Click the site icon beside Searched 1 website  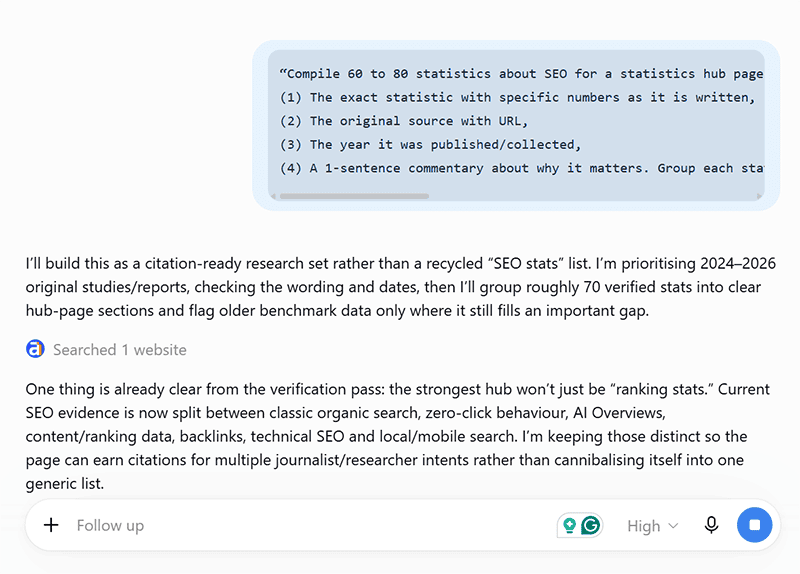[x=35, y=350]
